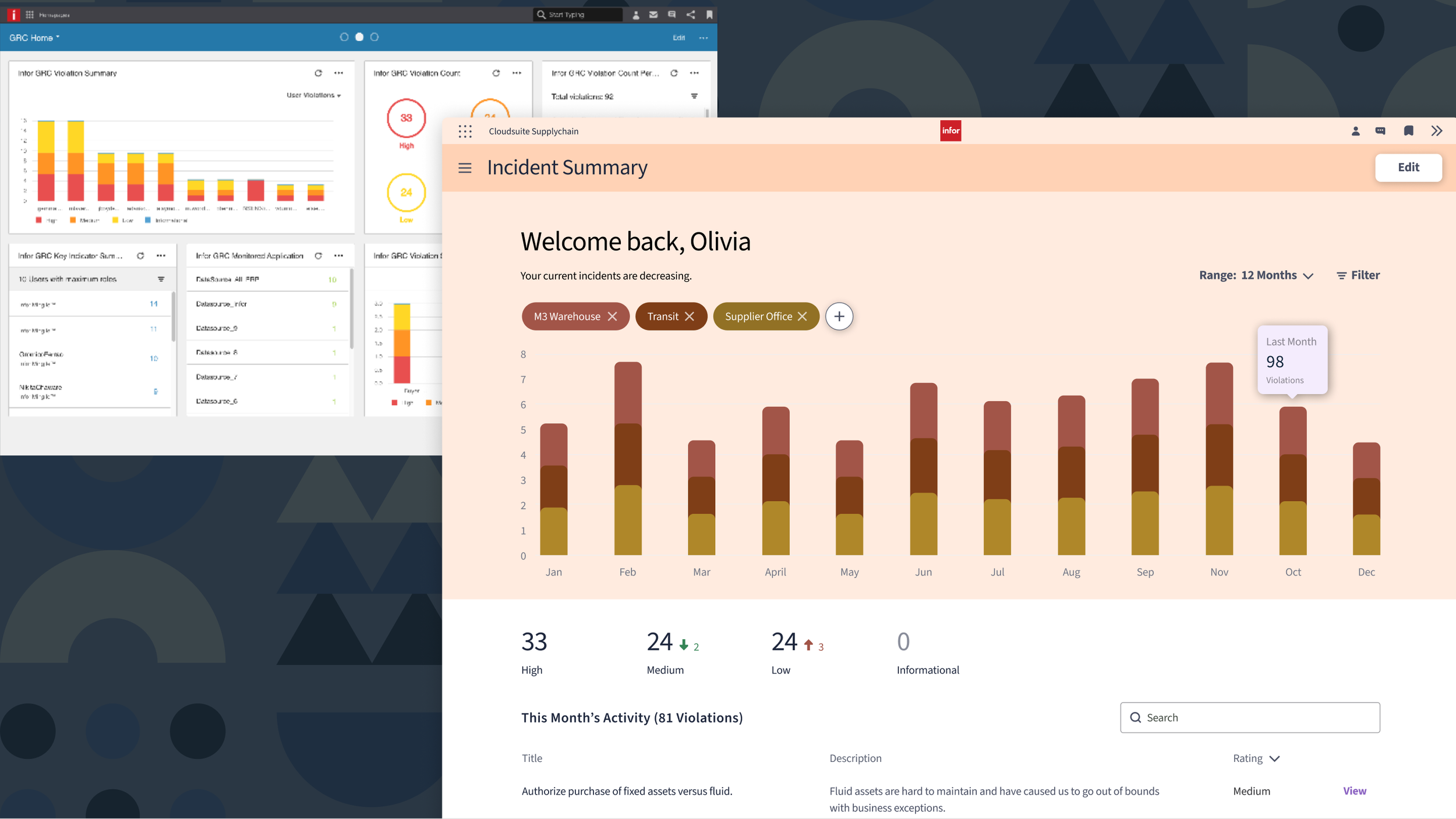Refresh the Infor GRC Violation Count widget
The image size is (1456, 819).
pyautogui.click(x=496, y=73)
